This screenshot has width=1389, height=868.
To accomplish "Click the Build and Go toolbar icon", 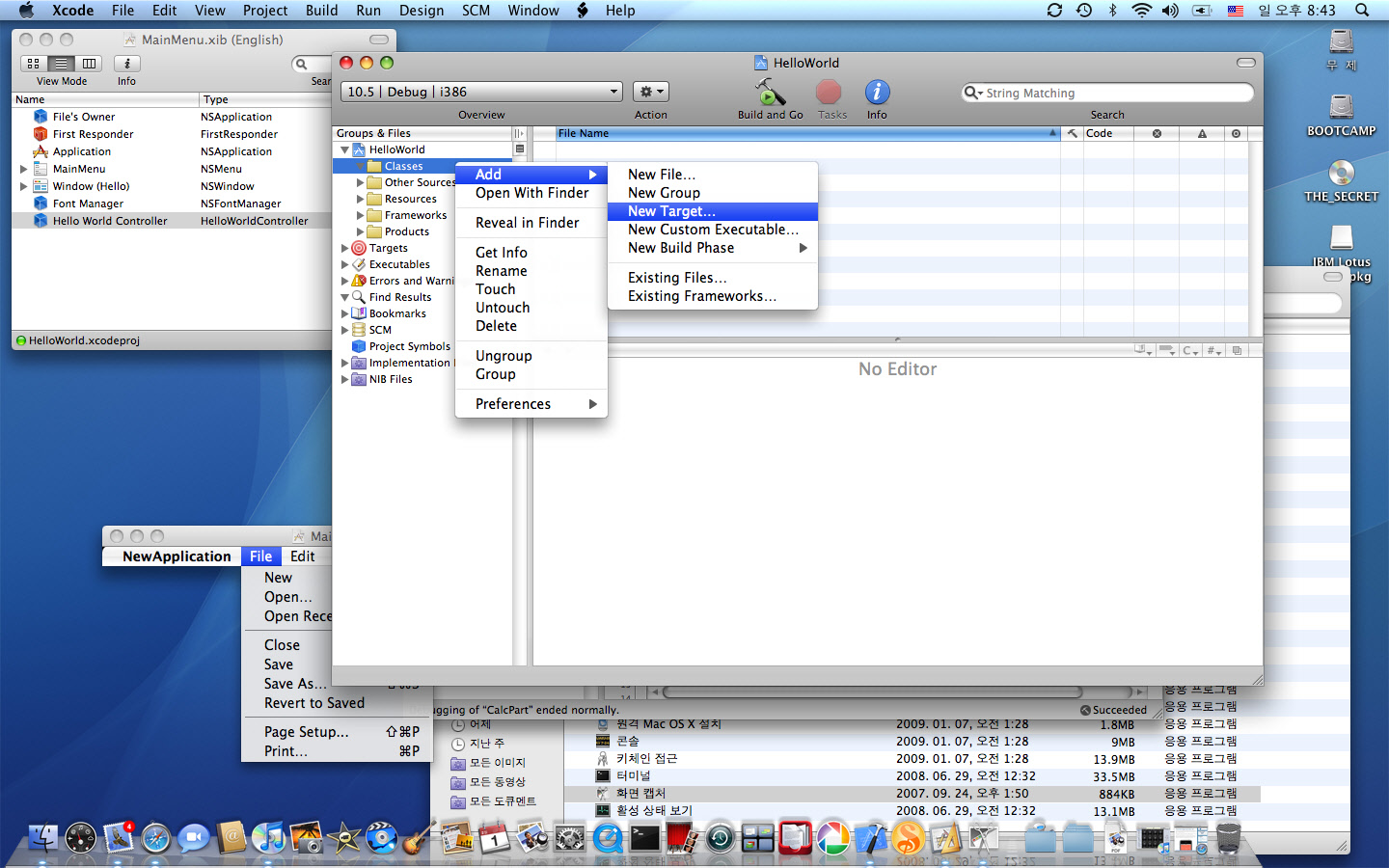I will click(x=770, y=93).
